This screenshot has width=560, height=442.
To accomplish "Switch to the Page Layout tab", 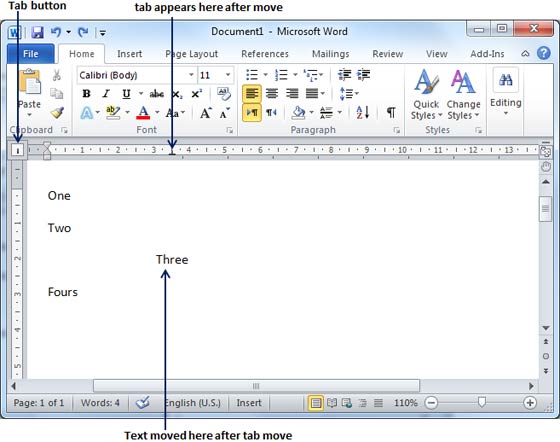I will (x=191, y=54).
